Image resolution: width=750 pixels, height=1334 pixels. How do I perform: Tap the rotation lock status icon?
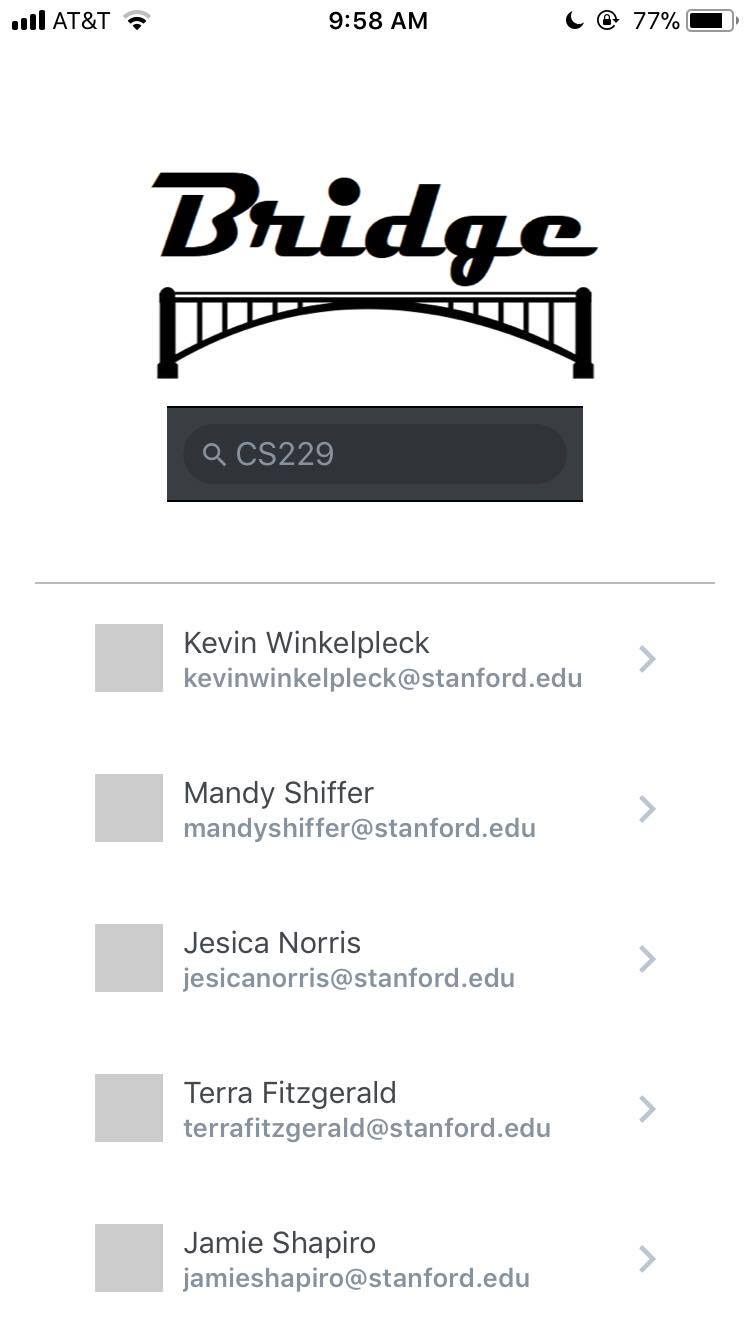click(607, 21)
